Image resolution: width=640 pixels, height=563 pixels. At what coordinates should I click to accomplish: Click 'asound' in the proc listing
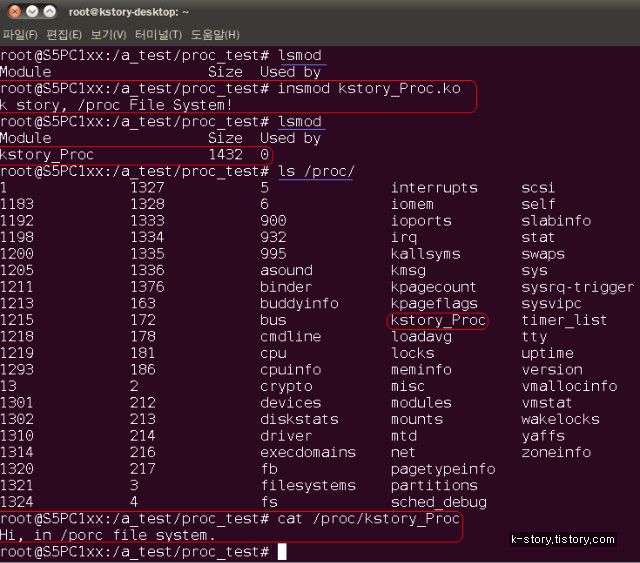click(x=287, y=271)
